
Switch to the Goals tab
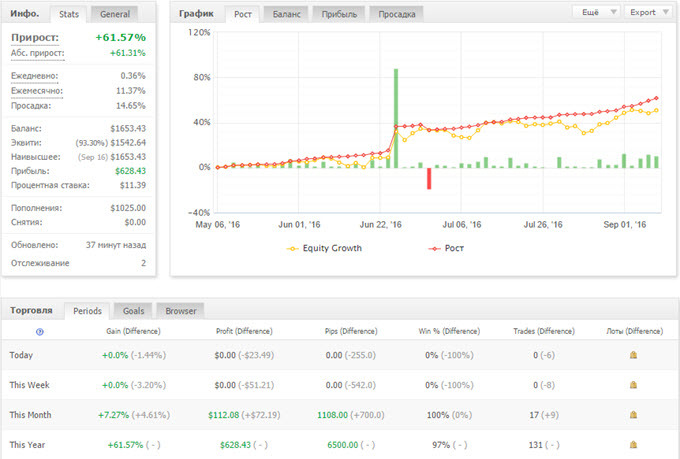pos(133,311)
